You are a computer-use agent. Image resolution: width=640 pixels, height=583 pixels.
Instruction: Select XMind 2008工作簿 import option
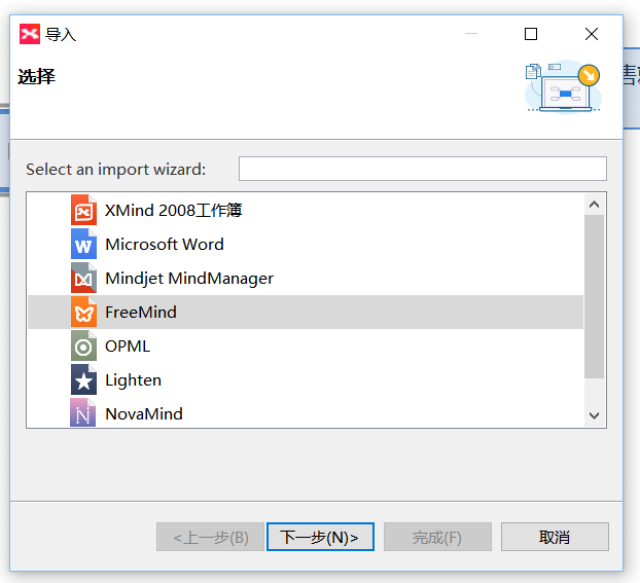click(x=173, y=211)
